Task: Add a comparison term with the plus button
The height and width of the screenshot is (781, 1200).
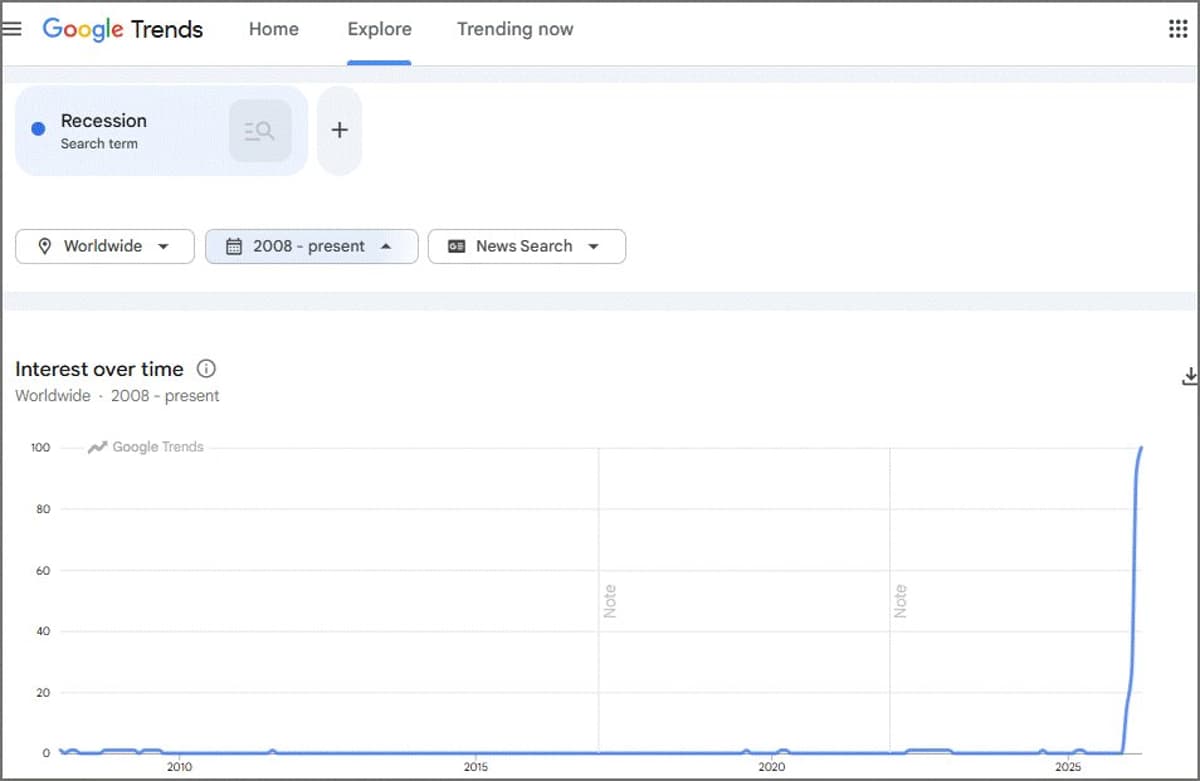Action: [x=339, y=131]
